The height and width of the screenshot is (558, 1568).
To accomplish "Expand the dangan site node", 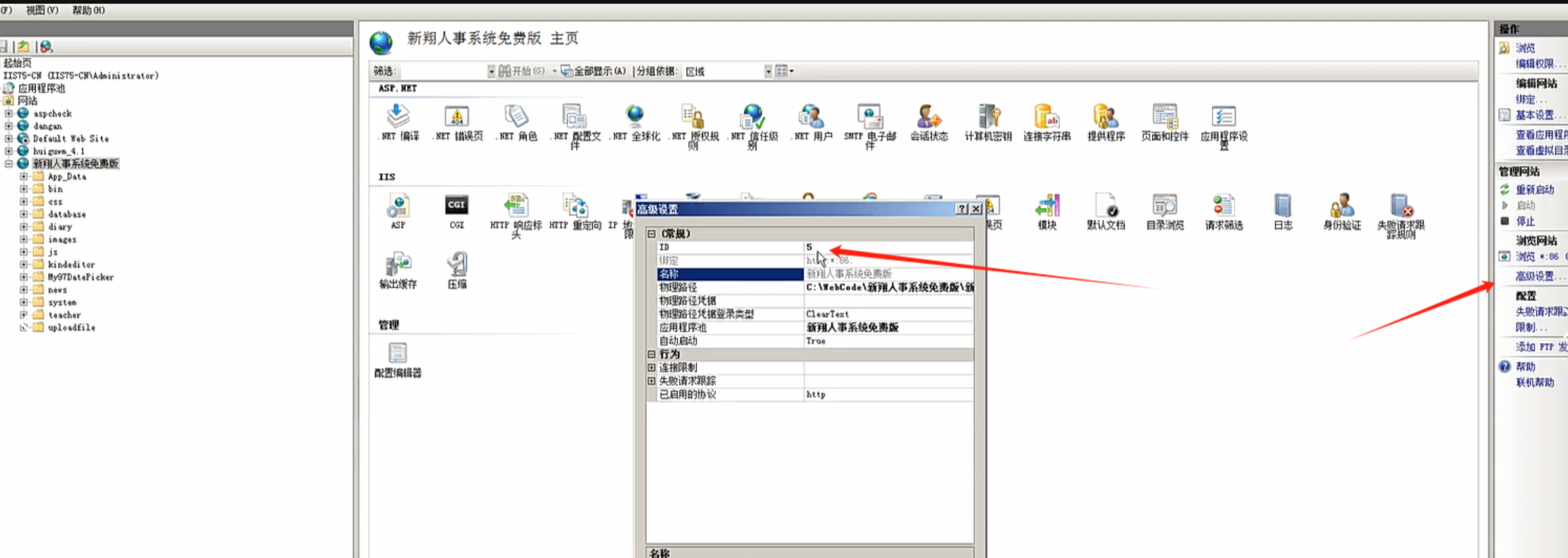I will [x=8, y=126].
